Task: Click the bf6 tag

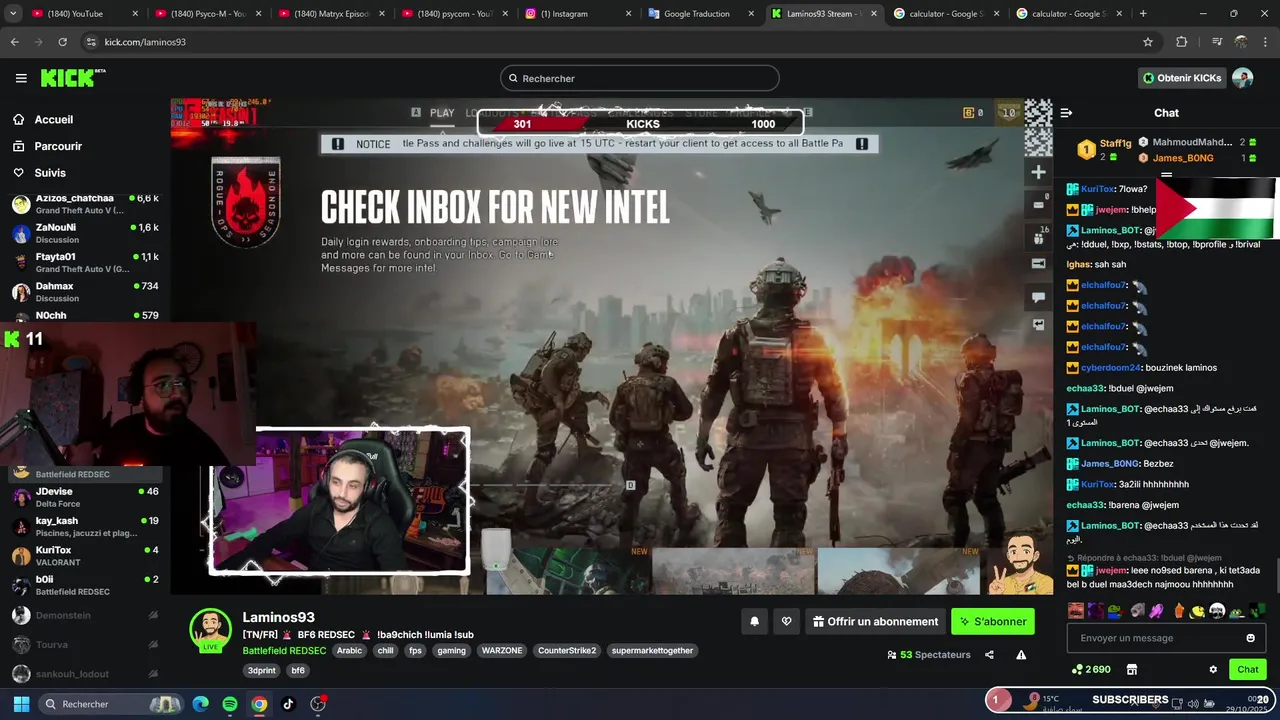Action: tap(297, 670)
